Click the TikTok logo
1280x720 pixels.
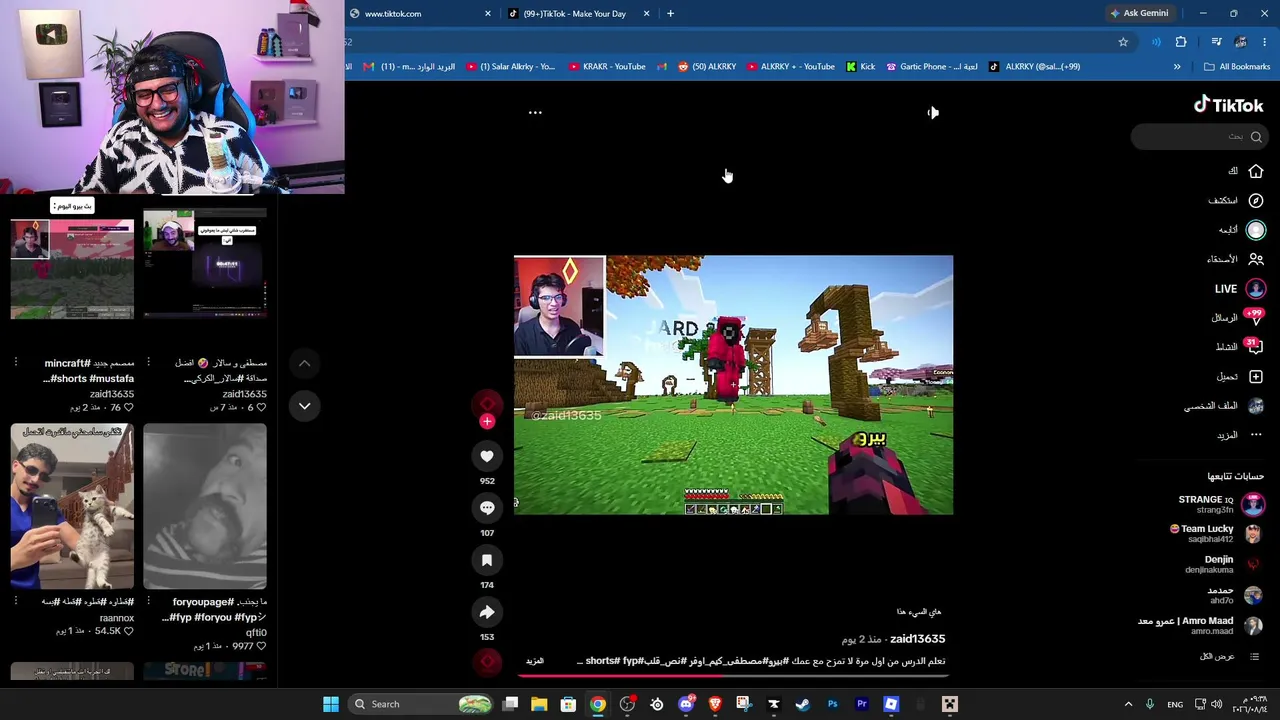pos(1228,105)
